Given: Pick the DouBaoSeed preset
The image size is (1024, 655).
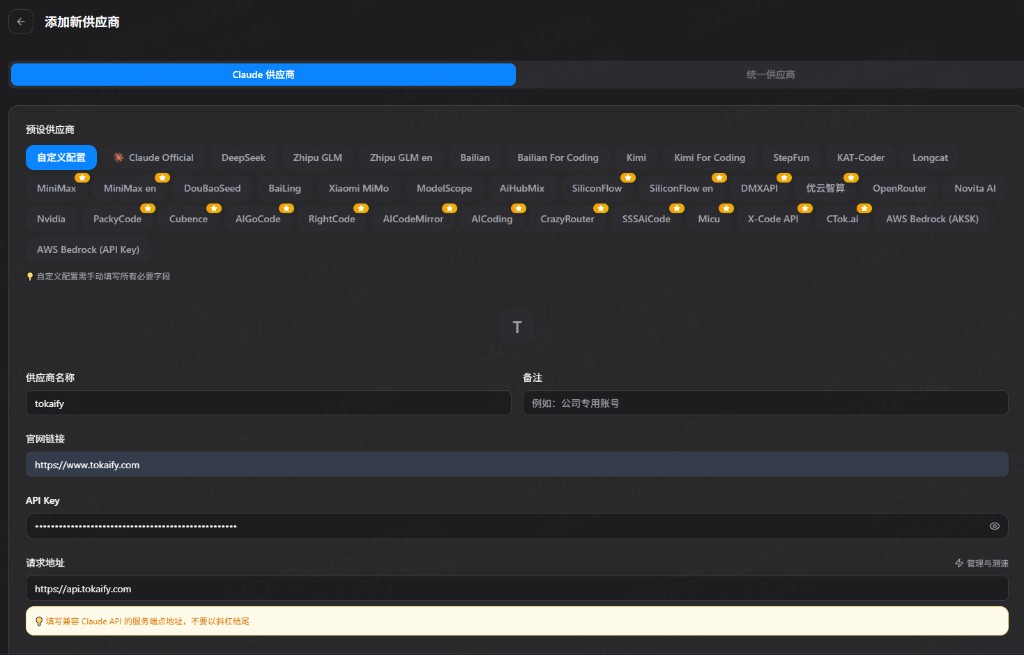Looking at the screenshot, I should tap(212, 188).
